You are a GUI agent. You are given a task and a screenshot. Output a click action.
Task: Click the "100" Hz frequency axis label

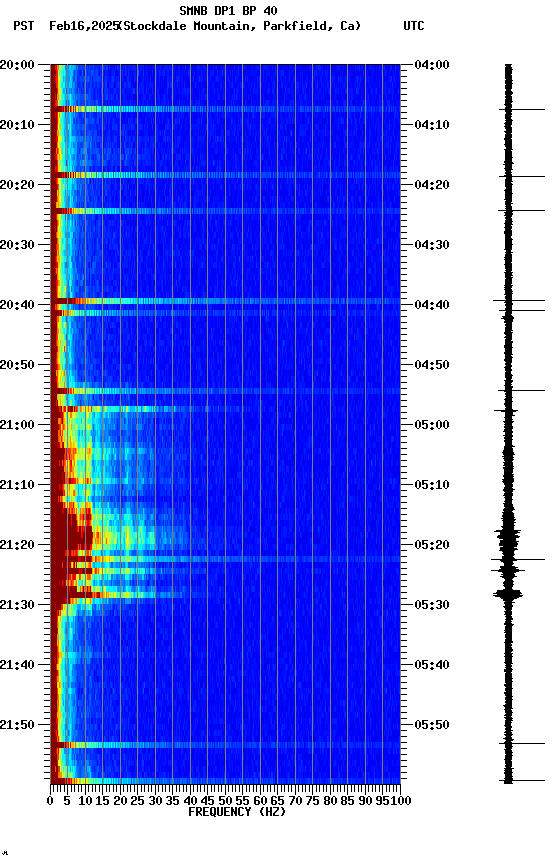401,801
